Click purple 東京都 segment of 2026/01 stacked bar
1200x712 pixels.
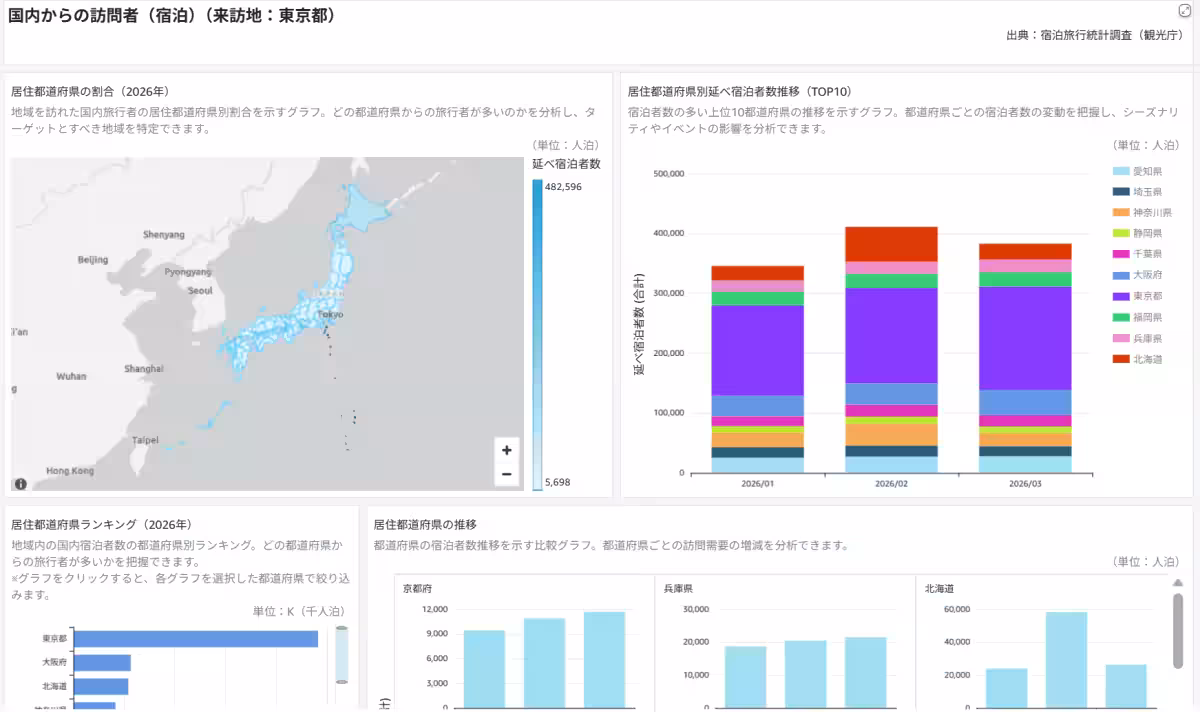[758, 350]
